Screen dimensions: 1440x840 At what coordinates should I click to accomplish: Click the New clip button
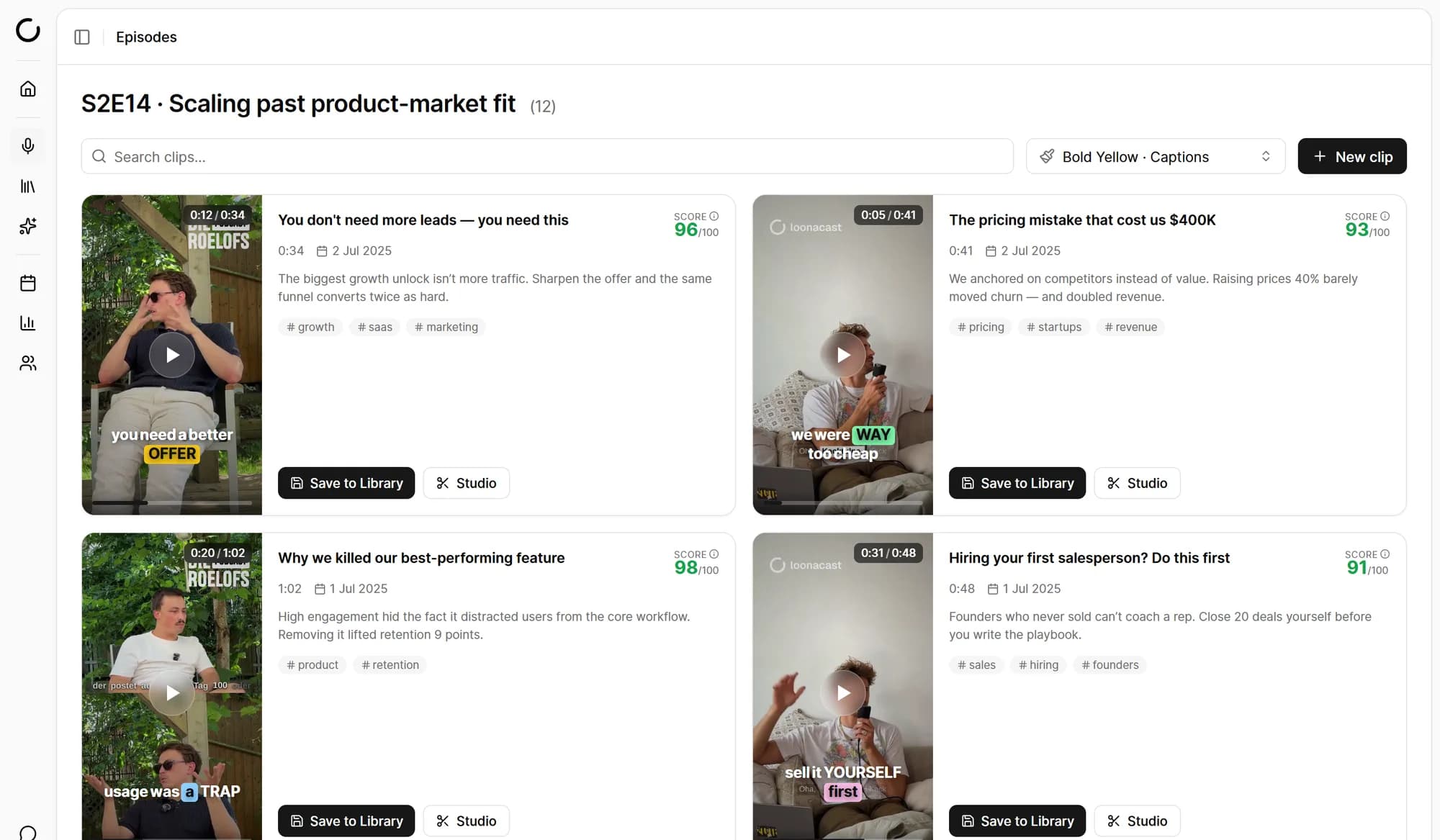[x=1352, y=156]
